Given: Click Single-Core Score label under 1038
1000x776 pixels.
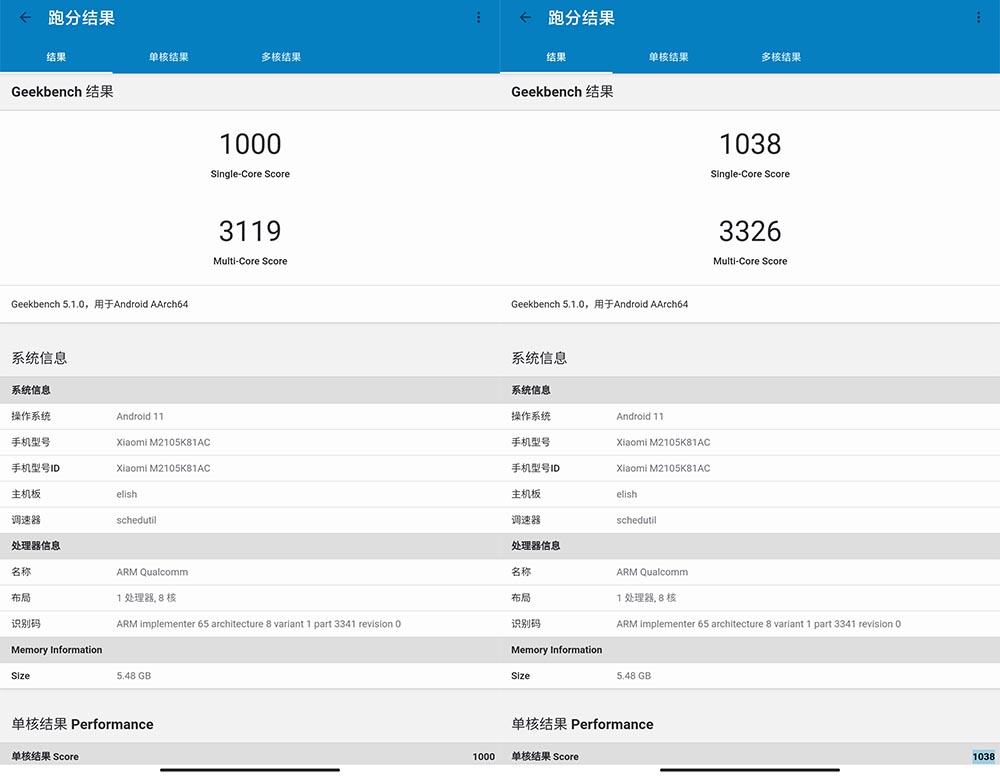Looking at the screenshot, I should 750,174.
